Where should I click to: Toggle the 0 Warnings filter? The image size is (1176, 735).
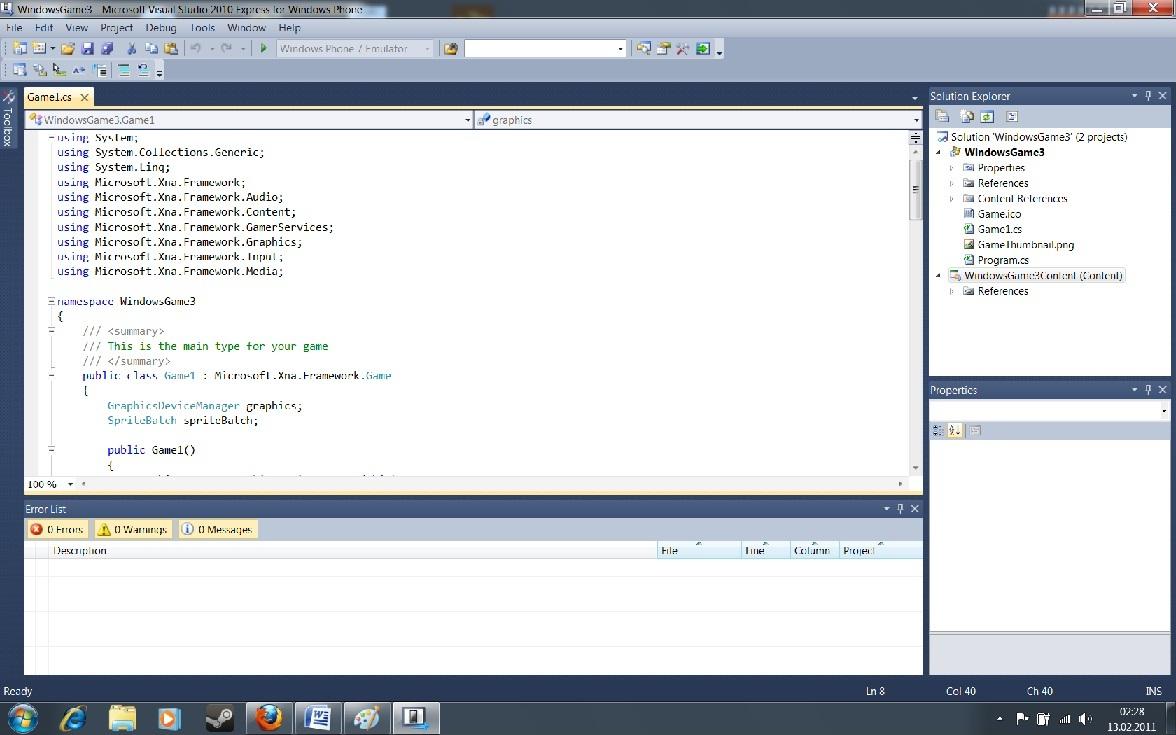[133, 530]
